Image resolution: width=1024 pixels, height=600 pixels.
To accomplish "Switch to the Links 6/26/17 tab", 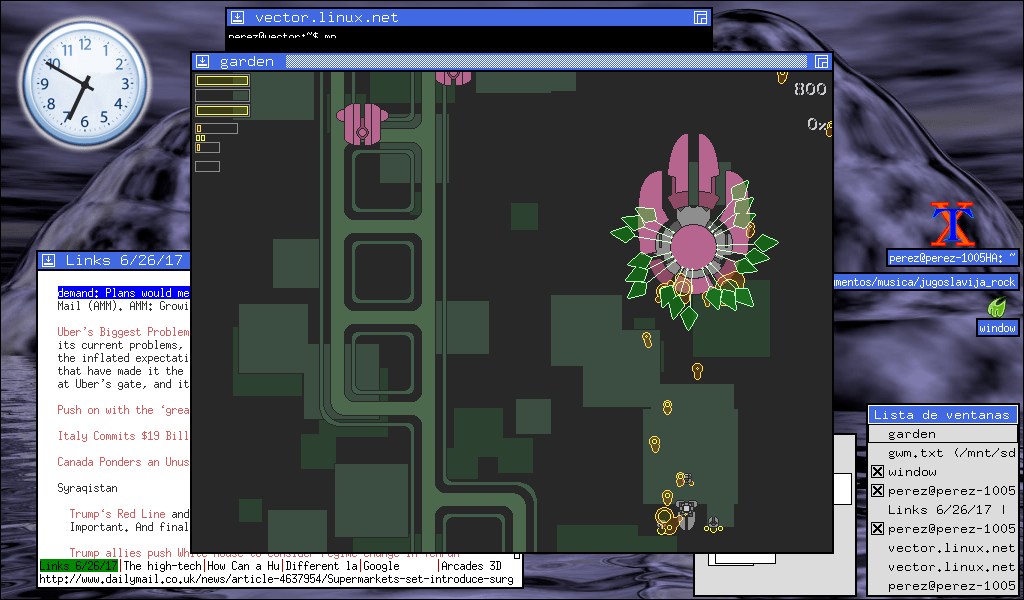I will (x=78, y=565).
